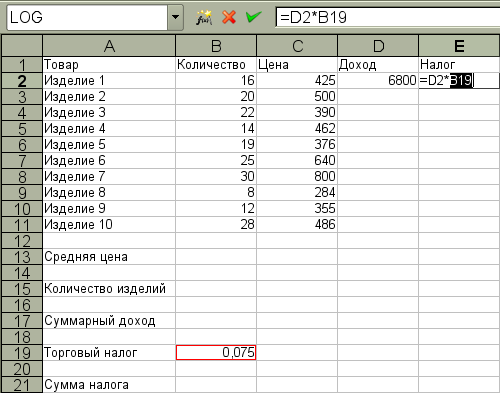Select row 13 header
The width and height of the screenshot is (500, 393).
click(x=22, y=257)
